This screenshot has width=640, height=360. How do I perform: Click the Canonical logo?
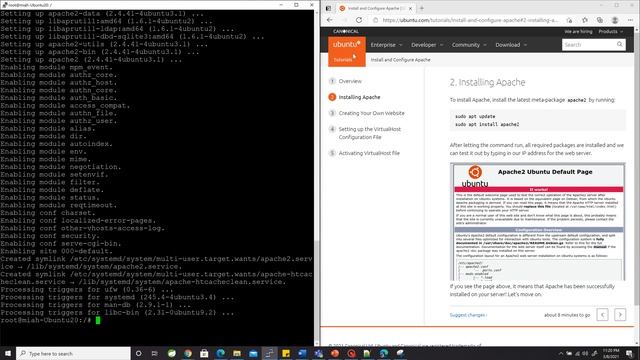tap(346, 31)
